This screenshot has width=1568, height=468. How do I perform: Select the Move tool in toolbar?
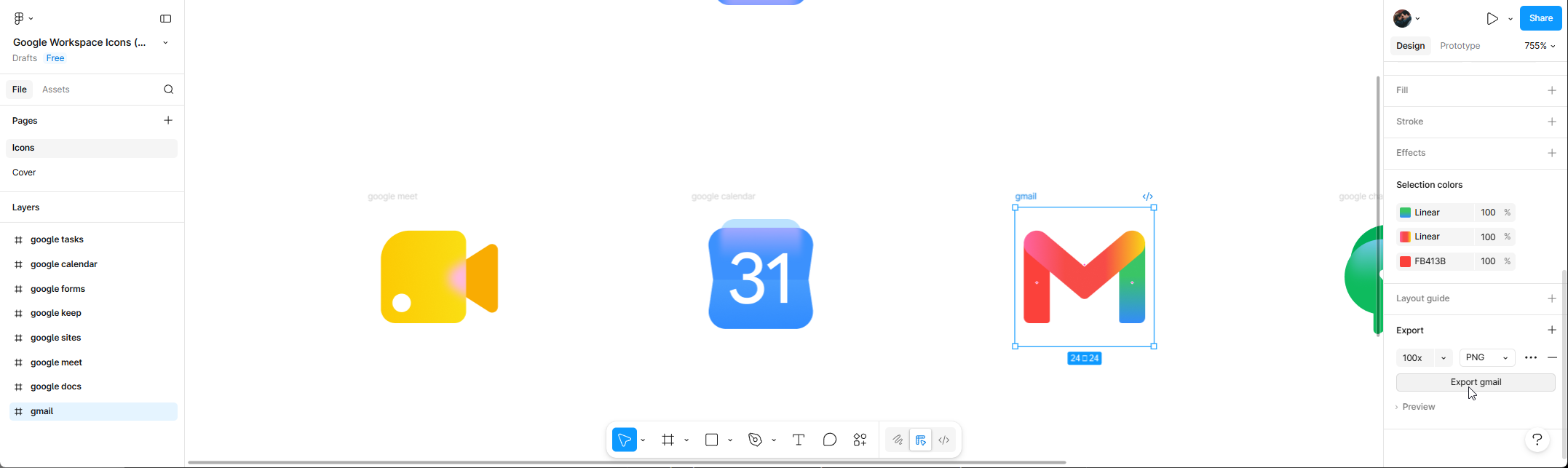coord(624,440)
